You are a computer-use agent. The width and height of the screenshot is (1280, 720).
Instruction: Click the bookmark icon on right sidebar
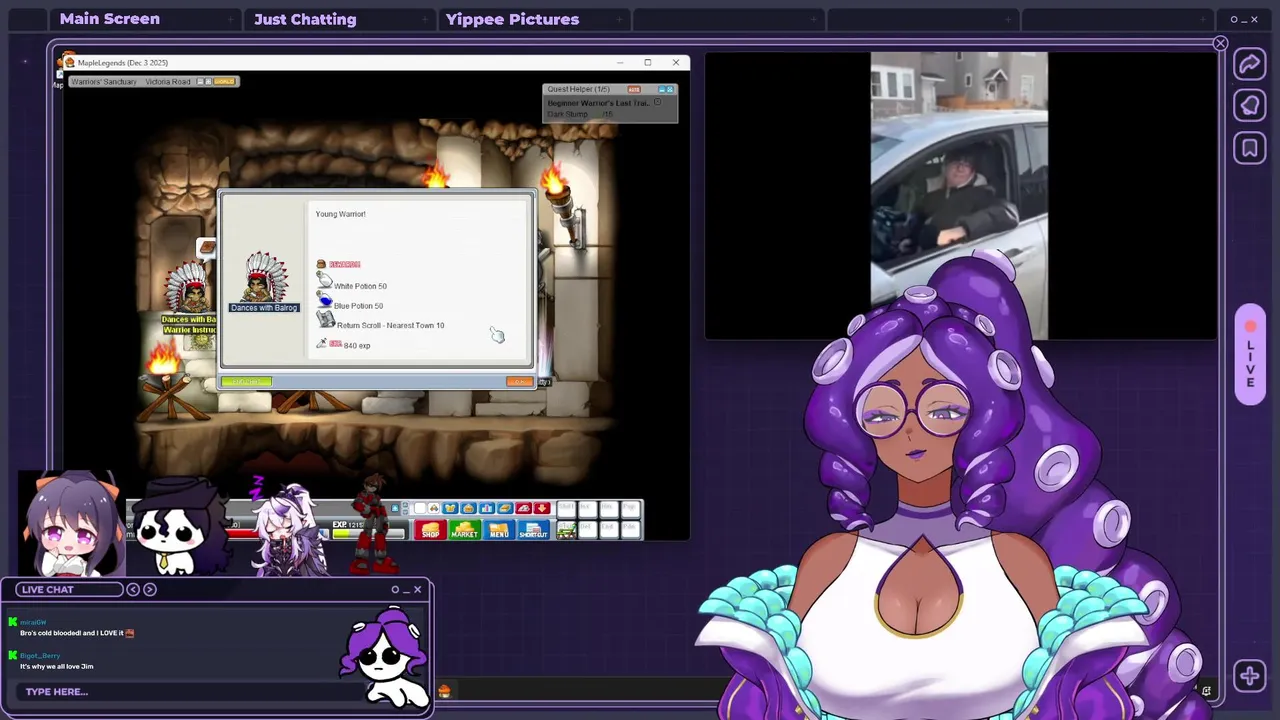click(1250, 149)
